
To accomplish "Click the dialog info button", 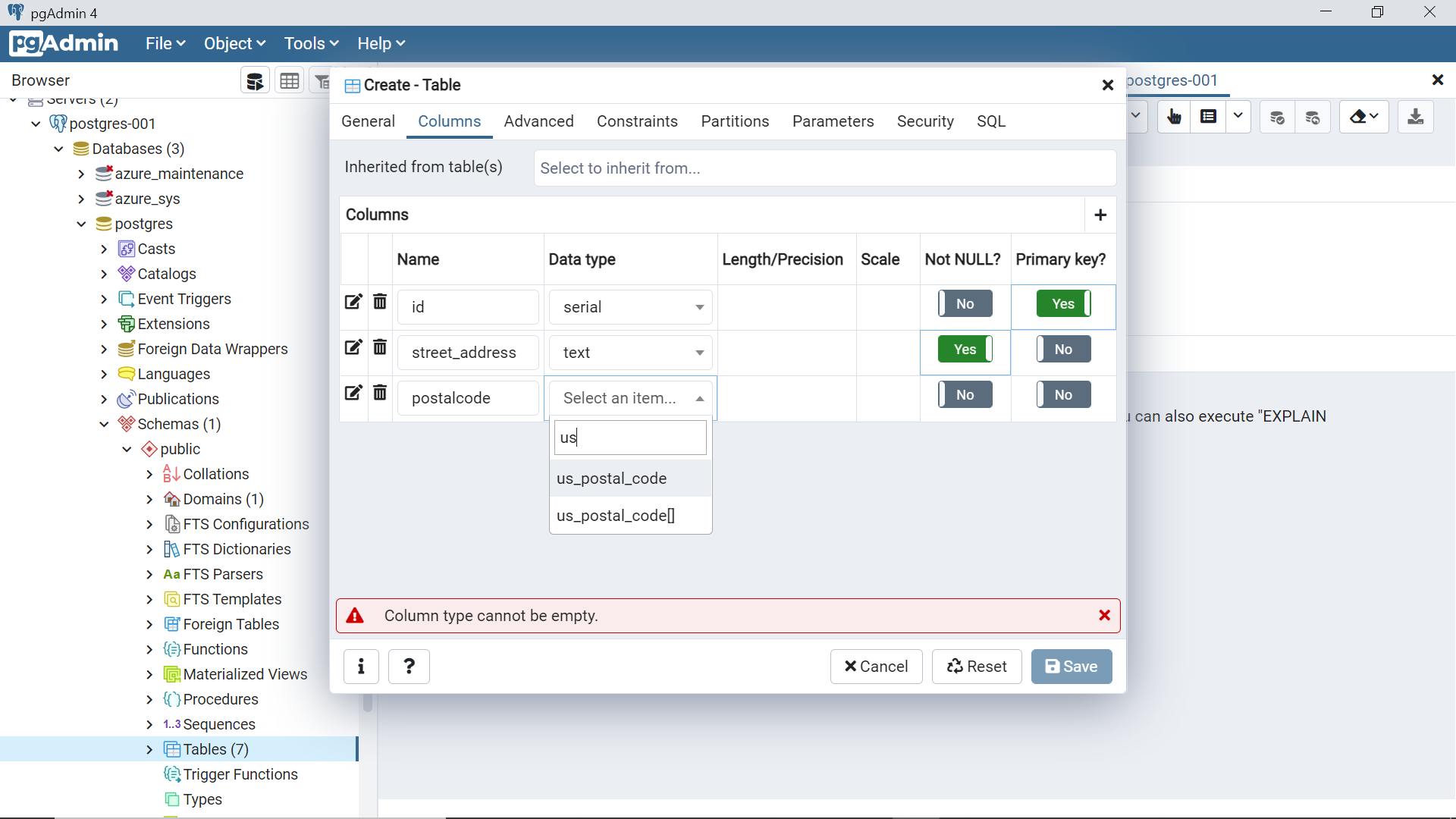I will click(x=361, y=667).
